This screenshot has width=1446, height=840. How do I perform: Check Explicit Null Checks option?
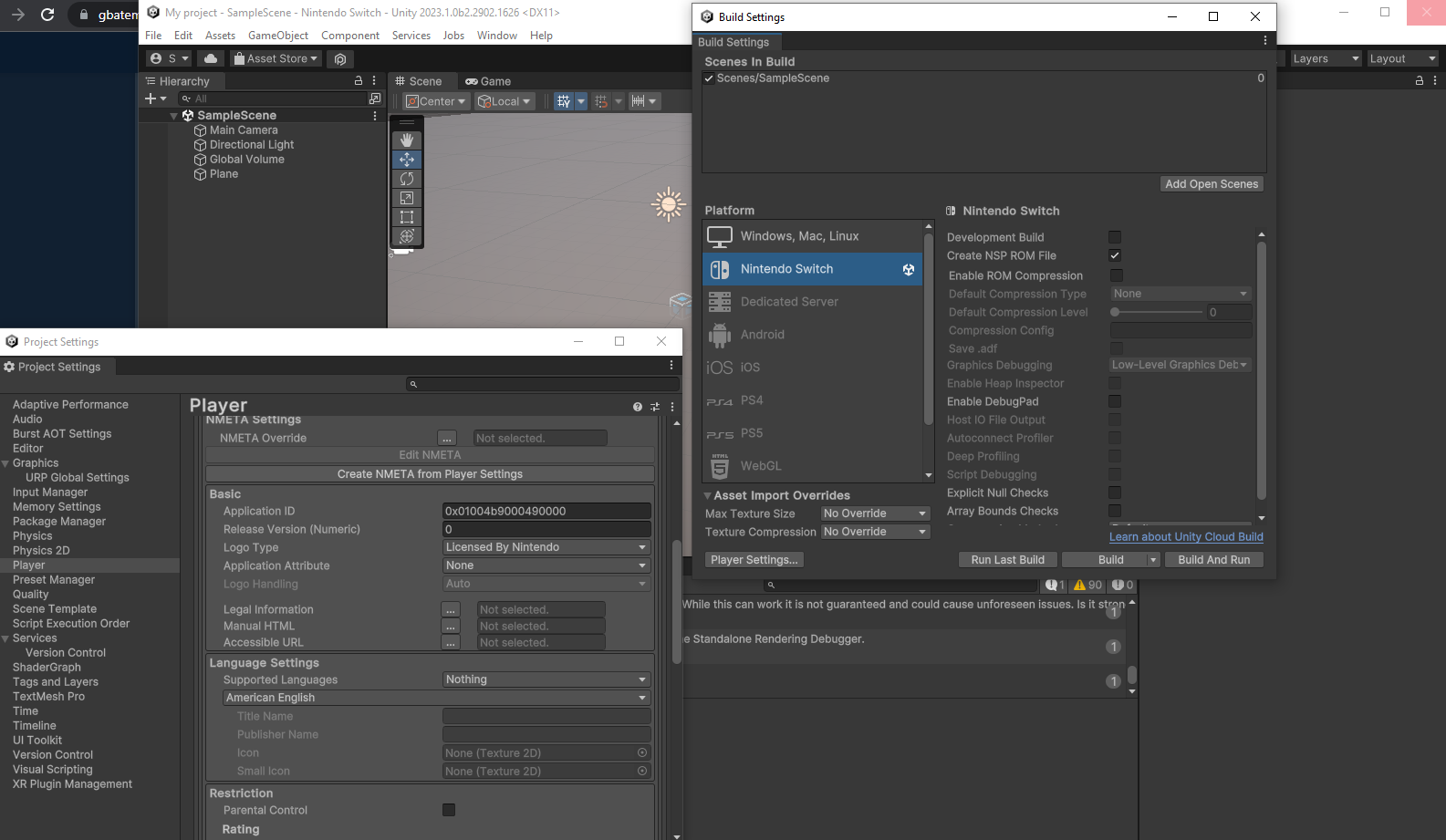tap(1115, 493)
